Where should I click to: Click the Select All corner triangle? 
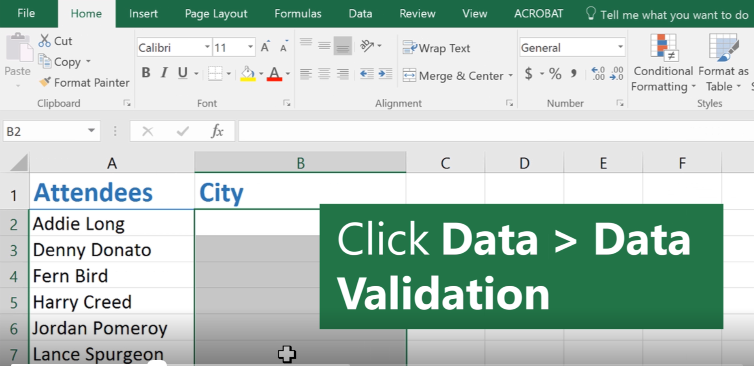point(19,163)
